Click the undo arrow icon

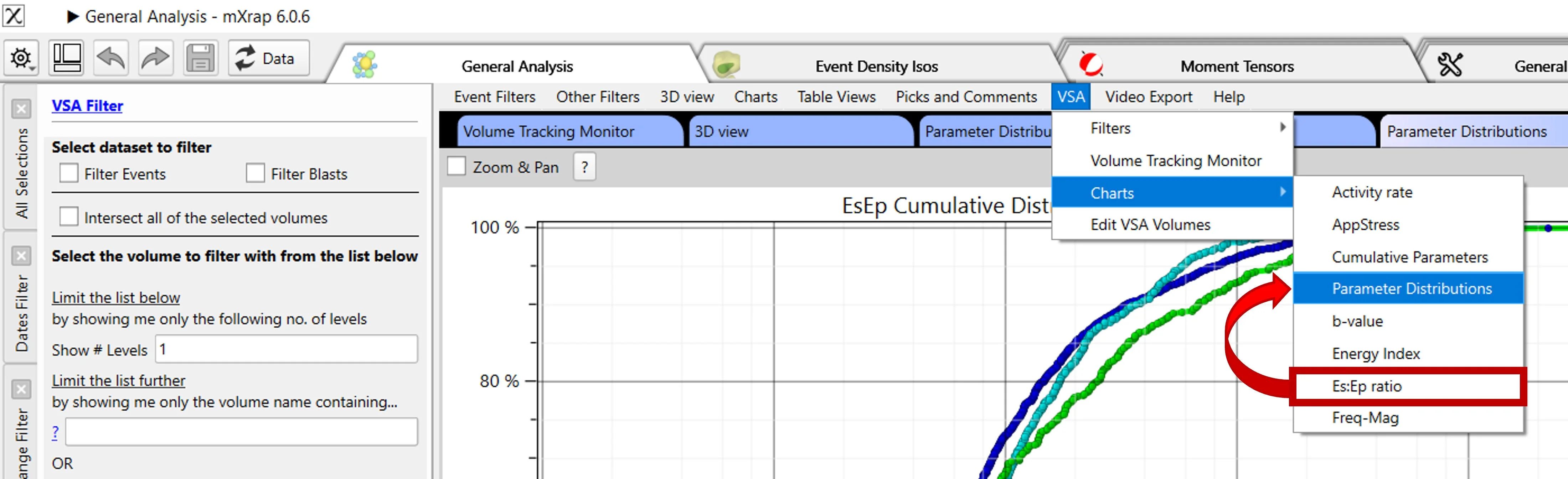(111, 58)
